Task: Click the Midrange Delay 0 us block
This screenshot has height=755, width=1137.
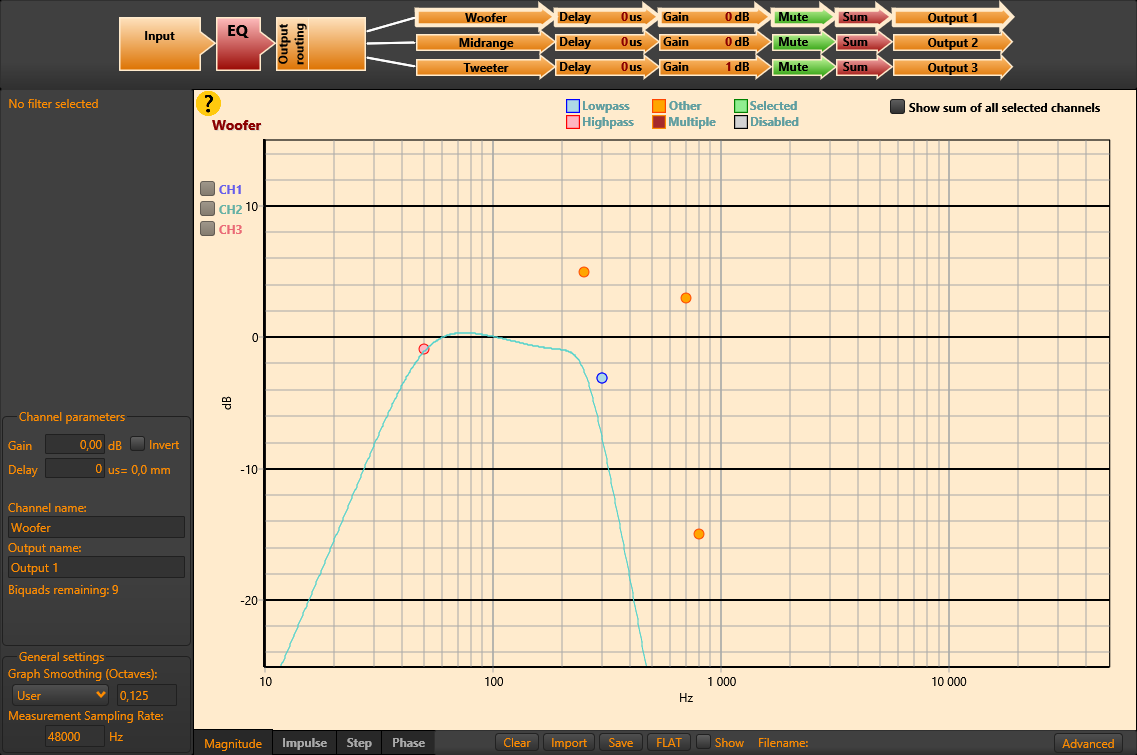Action: pos(605,42)
